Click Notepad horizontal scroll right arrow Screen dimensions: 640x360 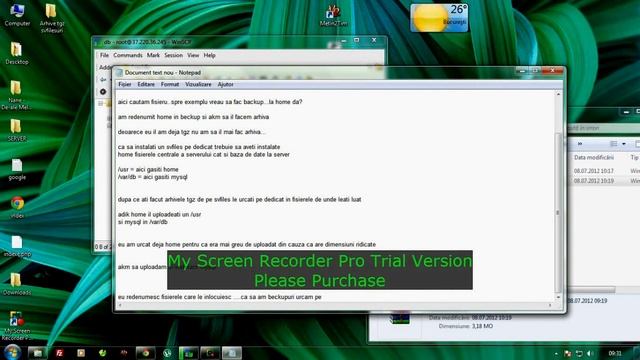coord(550,305)
